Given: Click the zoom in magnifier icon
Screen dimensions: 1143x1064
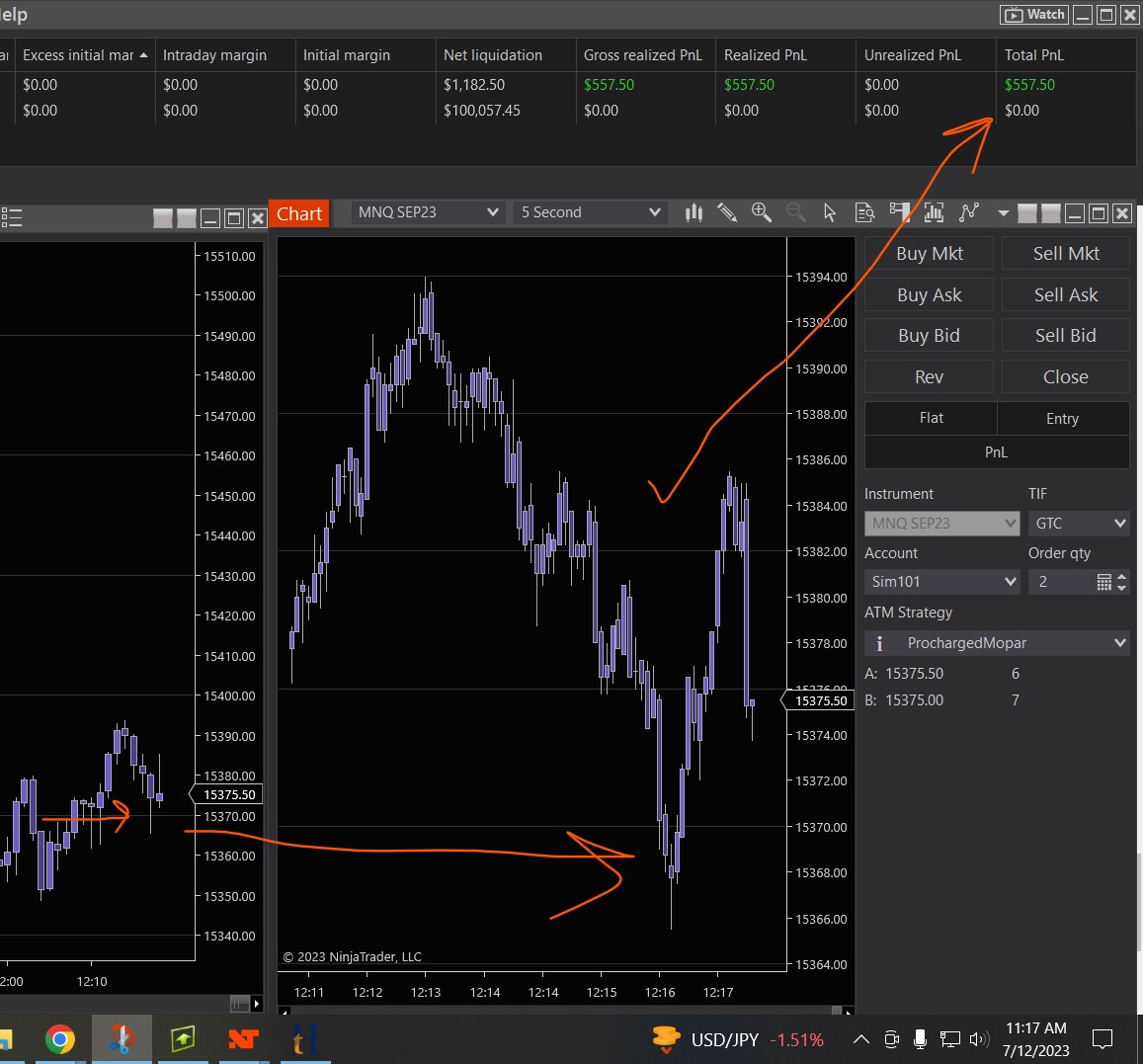Looking at the screenshot, I should pyautogui.click(x=761, y=212).
